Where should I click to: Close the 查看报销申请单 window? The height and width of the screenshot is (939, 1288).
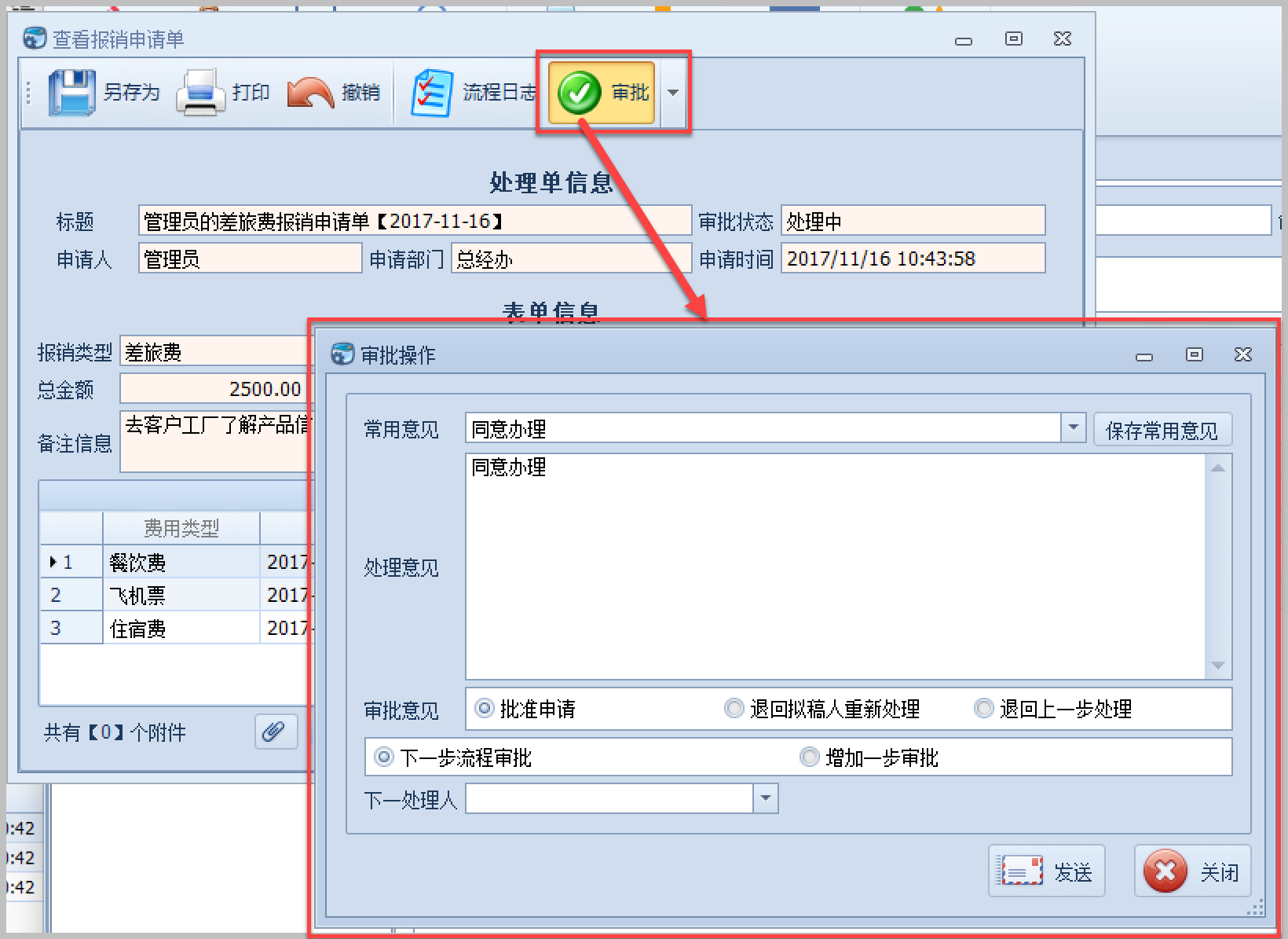[x=1063, y=39]
